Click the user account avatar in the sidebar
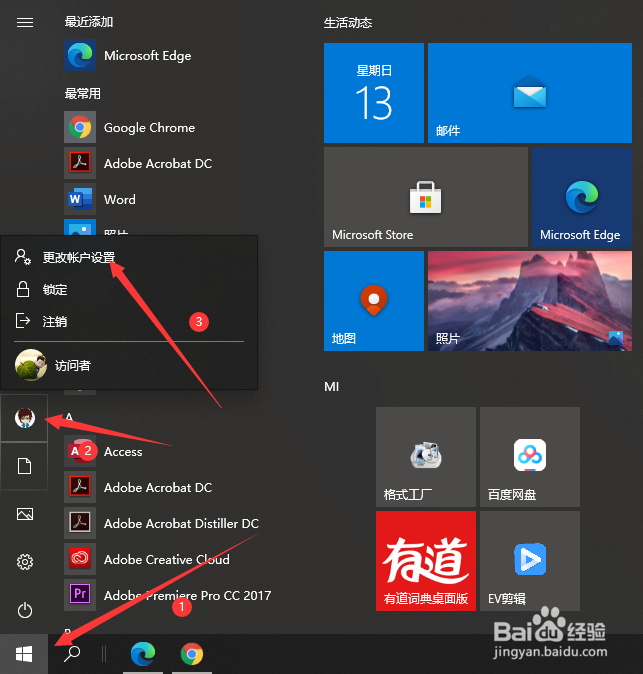 tap(24, 418)
